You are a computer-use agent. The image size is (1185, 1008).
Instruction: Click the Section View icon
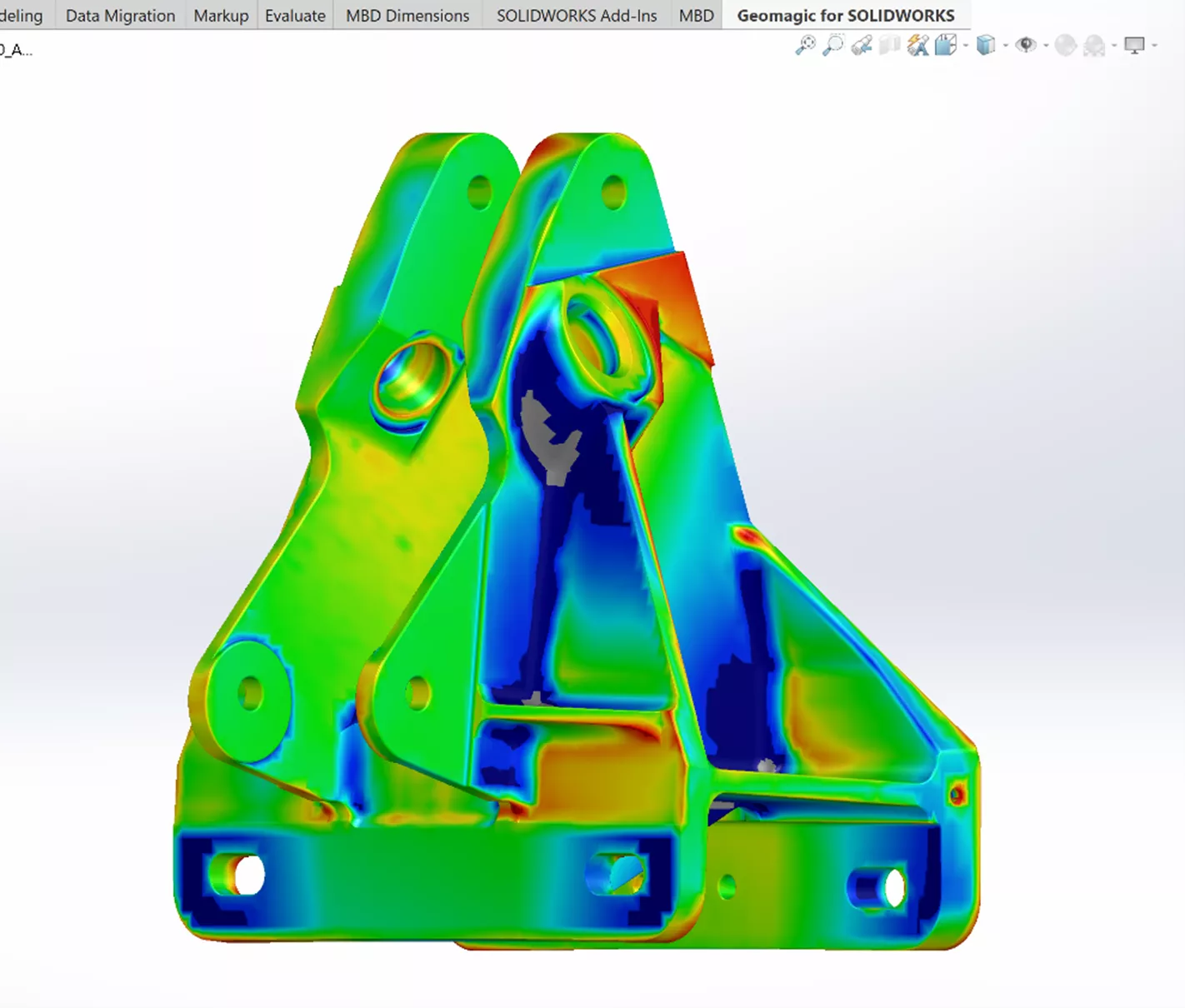point(889,46)
